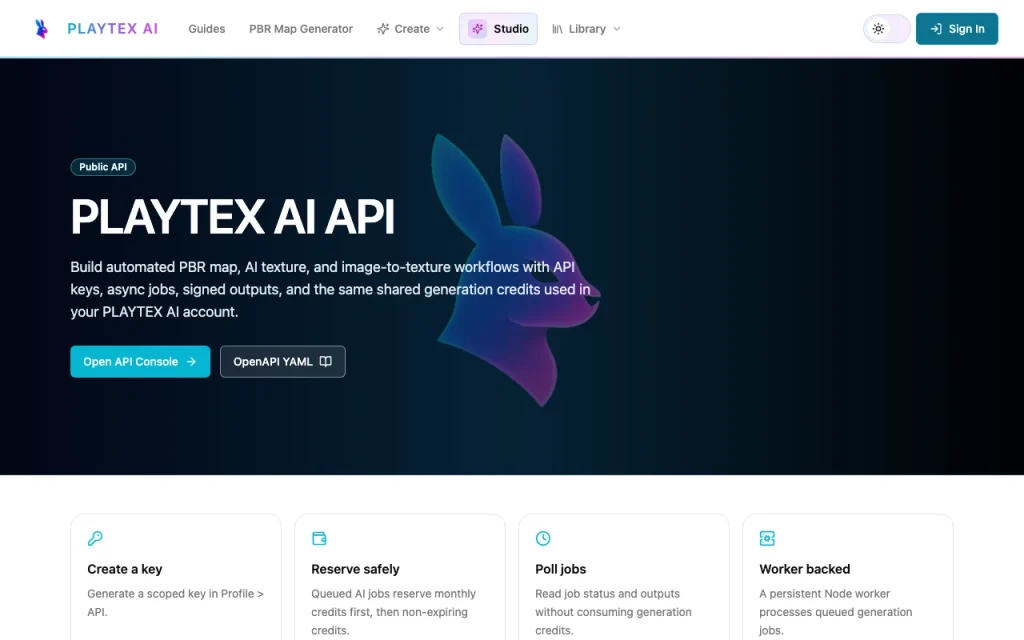The image size is (1024, 640).
Task: View the OpenAPI YAML spec
Action: pos(283,361)
